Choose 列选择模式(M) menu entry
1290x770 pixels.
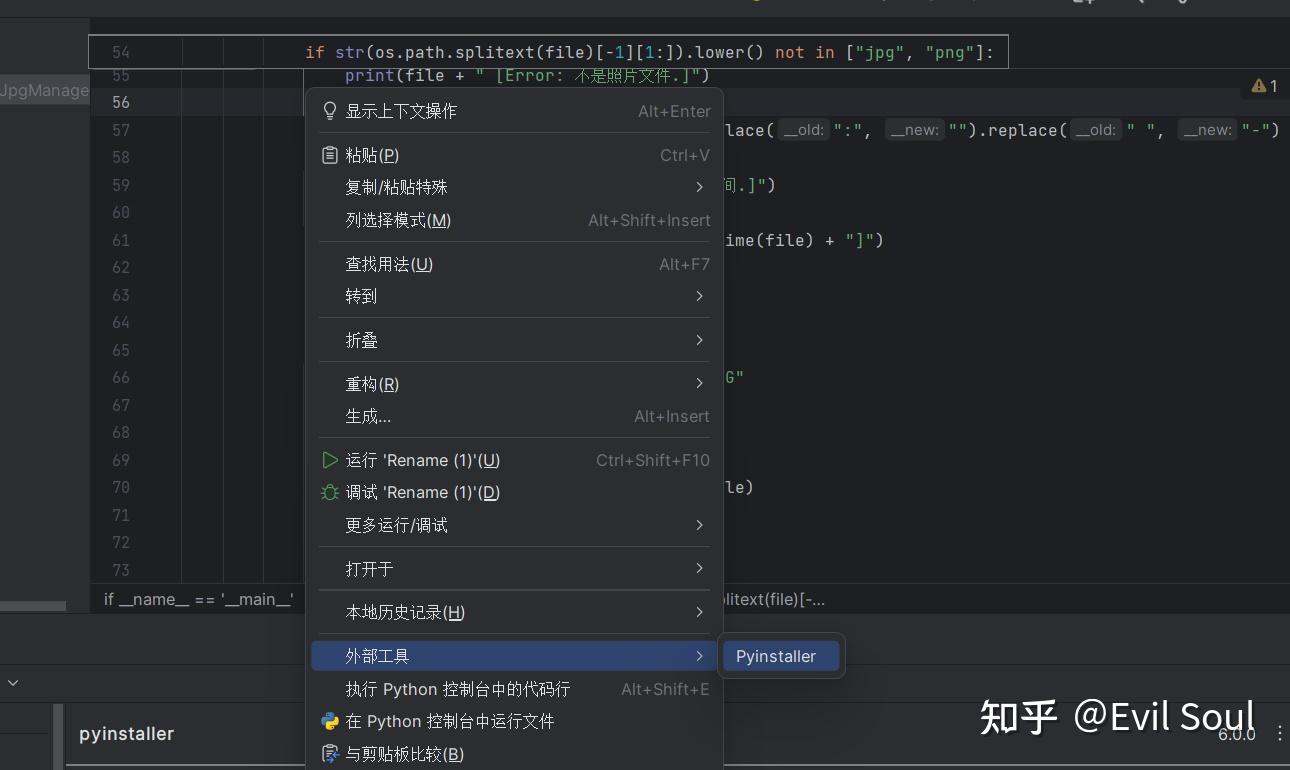pyautogui.click(x=397, y=220)
